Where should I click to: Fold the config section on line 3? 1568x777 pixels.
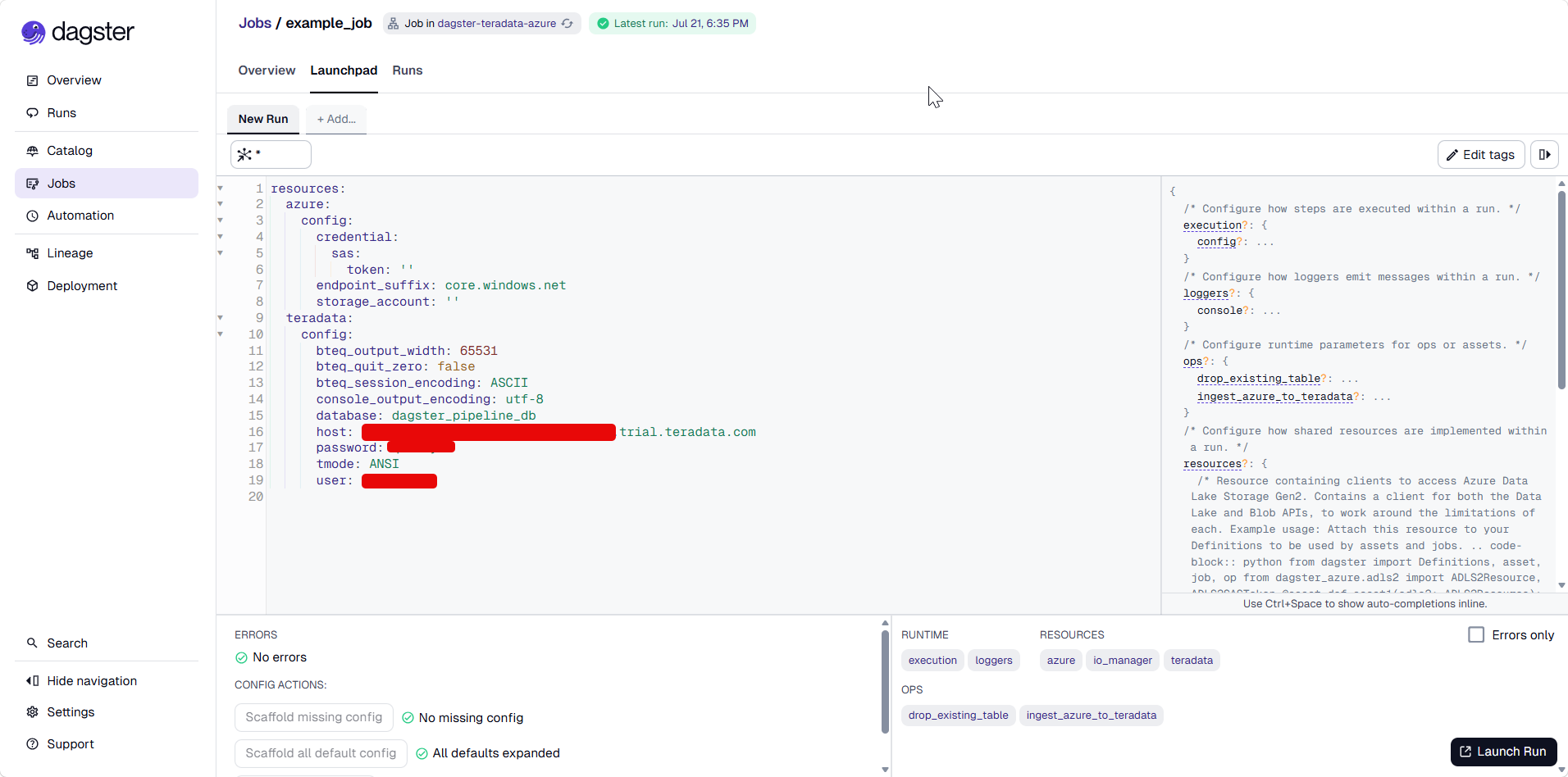(x=221, y=220)
